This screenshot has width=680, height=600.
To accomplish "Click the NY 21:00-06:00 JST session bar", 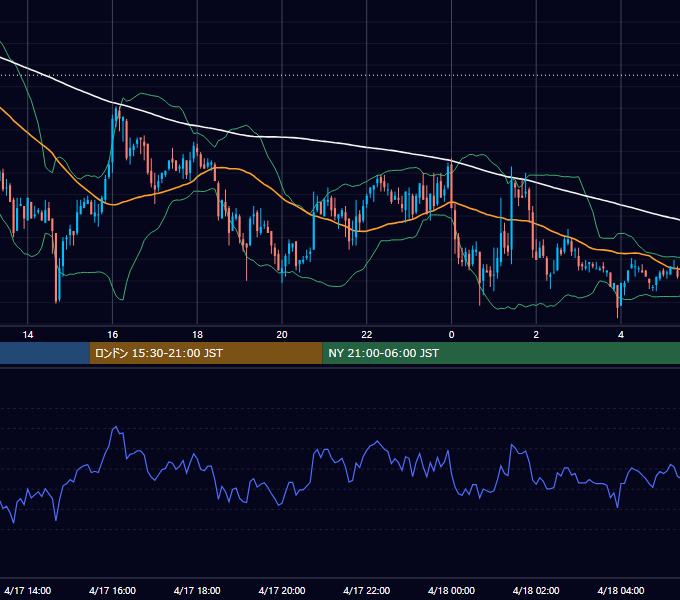I will pyautogui.click(x=501, y=353).
